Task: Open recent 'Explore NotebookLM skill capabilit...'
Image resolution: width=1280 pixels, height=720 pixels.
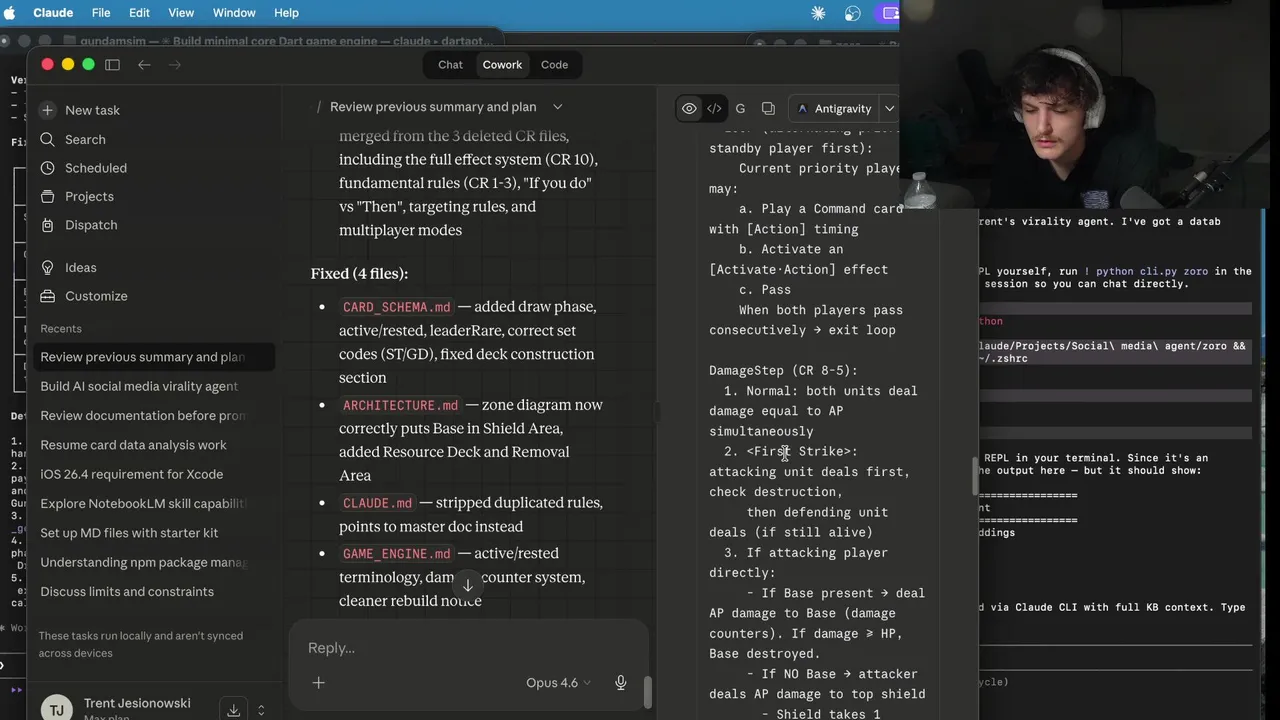Action: pos(152,503)
